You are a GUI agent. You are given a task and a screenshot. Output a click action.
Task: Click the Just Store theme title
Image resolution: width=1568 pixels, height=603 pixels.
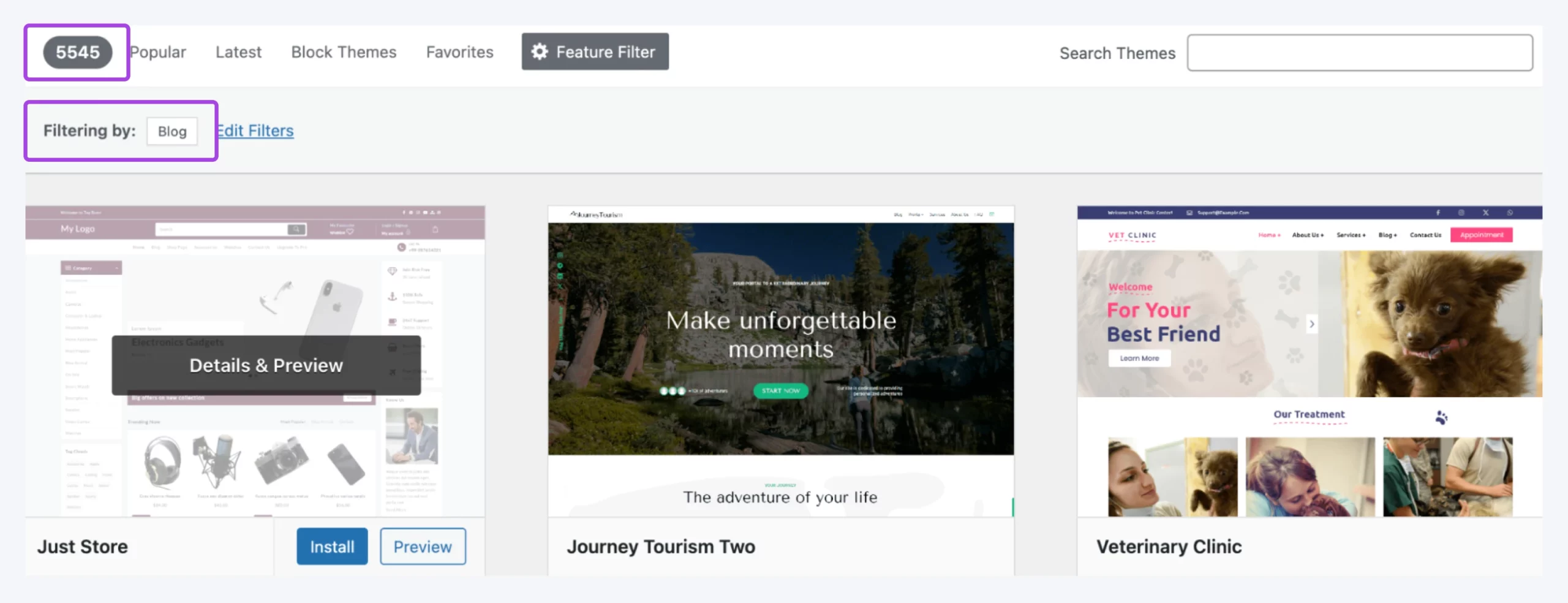(x=83, y=546)
